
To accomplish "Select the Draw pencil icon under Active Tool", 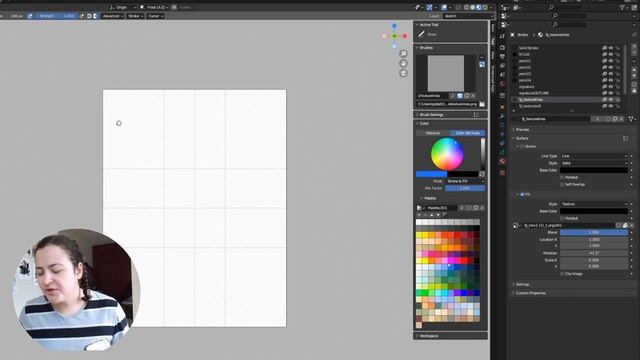I will pyautogui.click(x=421, y=35).
